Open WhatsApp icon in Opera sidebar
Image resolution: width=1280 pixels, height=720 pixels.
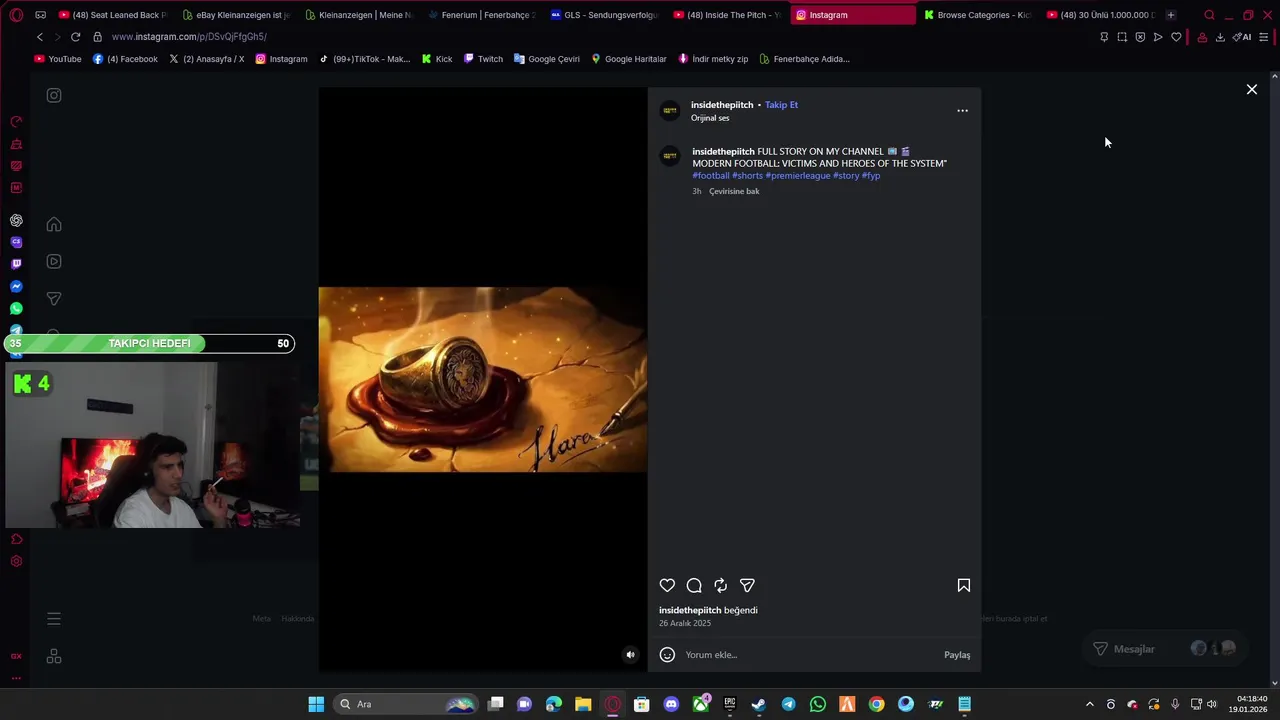coord(16,309)
